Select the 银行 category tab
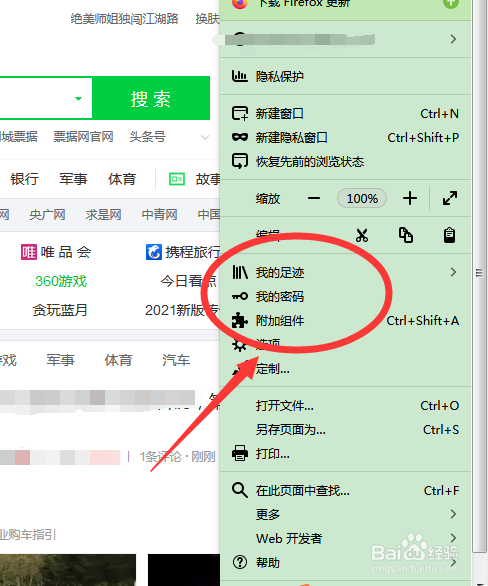Viewport: 488px width, 586px height. [x=24, y=179]
